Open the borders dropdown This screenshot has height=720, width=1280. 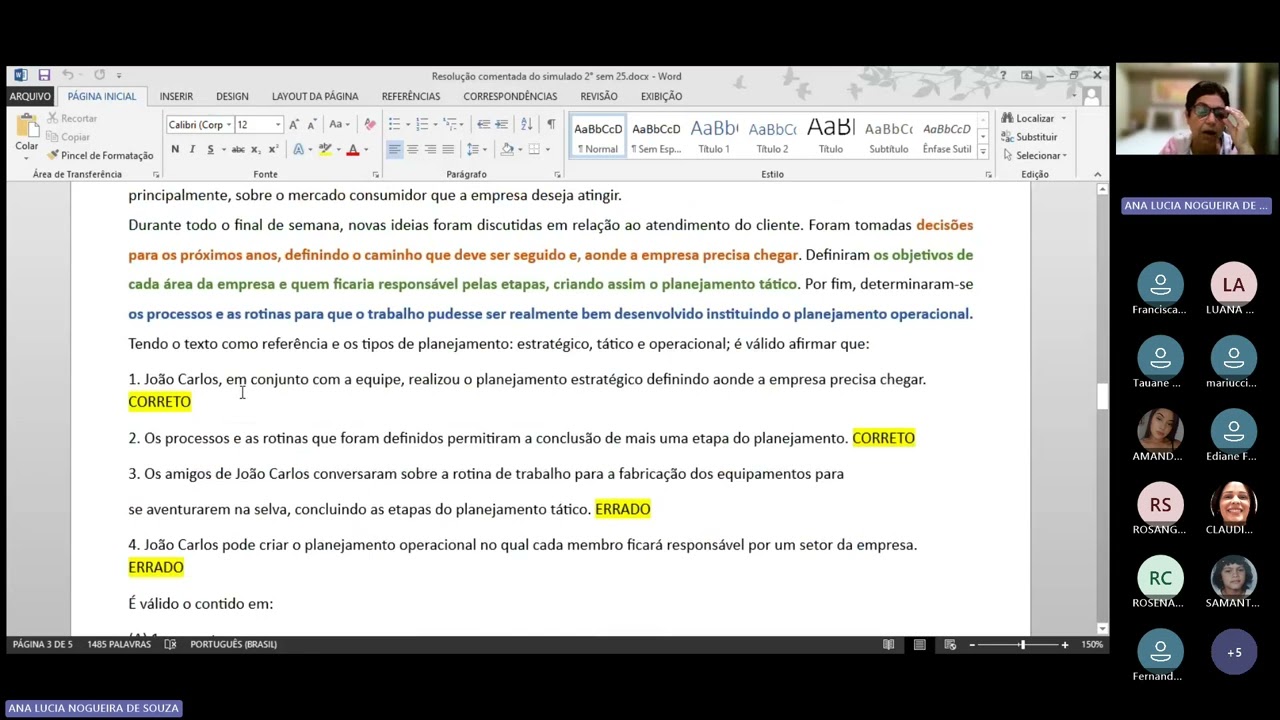[x=547, y=150]
